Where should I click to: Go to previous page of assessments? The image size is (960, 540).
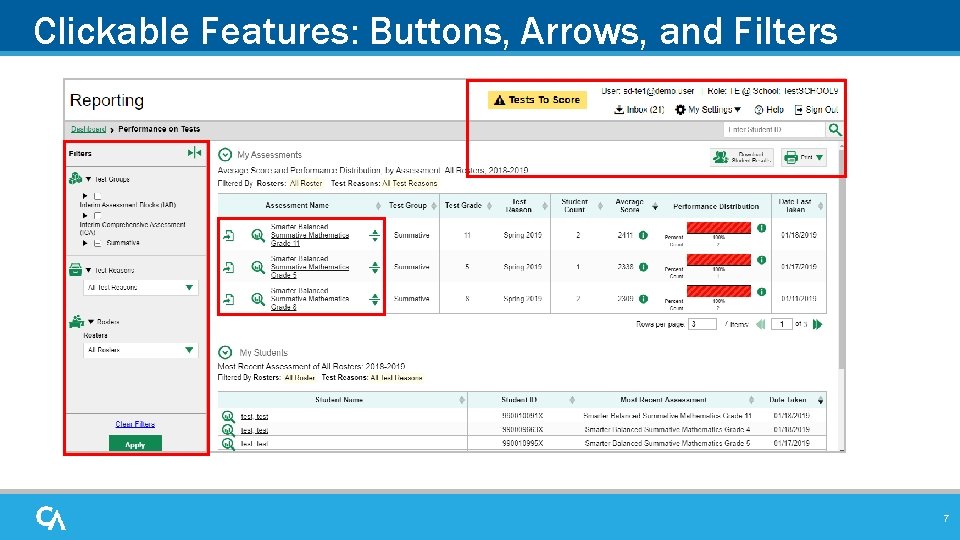point(761,324)
